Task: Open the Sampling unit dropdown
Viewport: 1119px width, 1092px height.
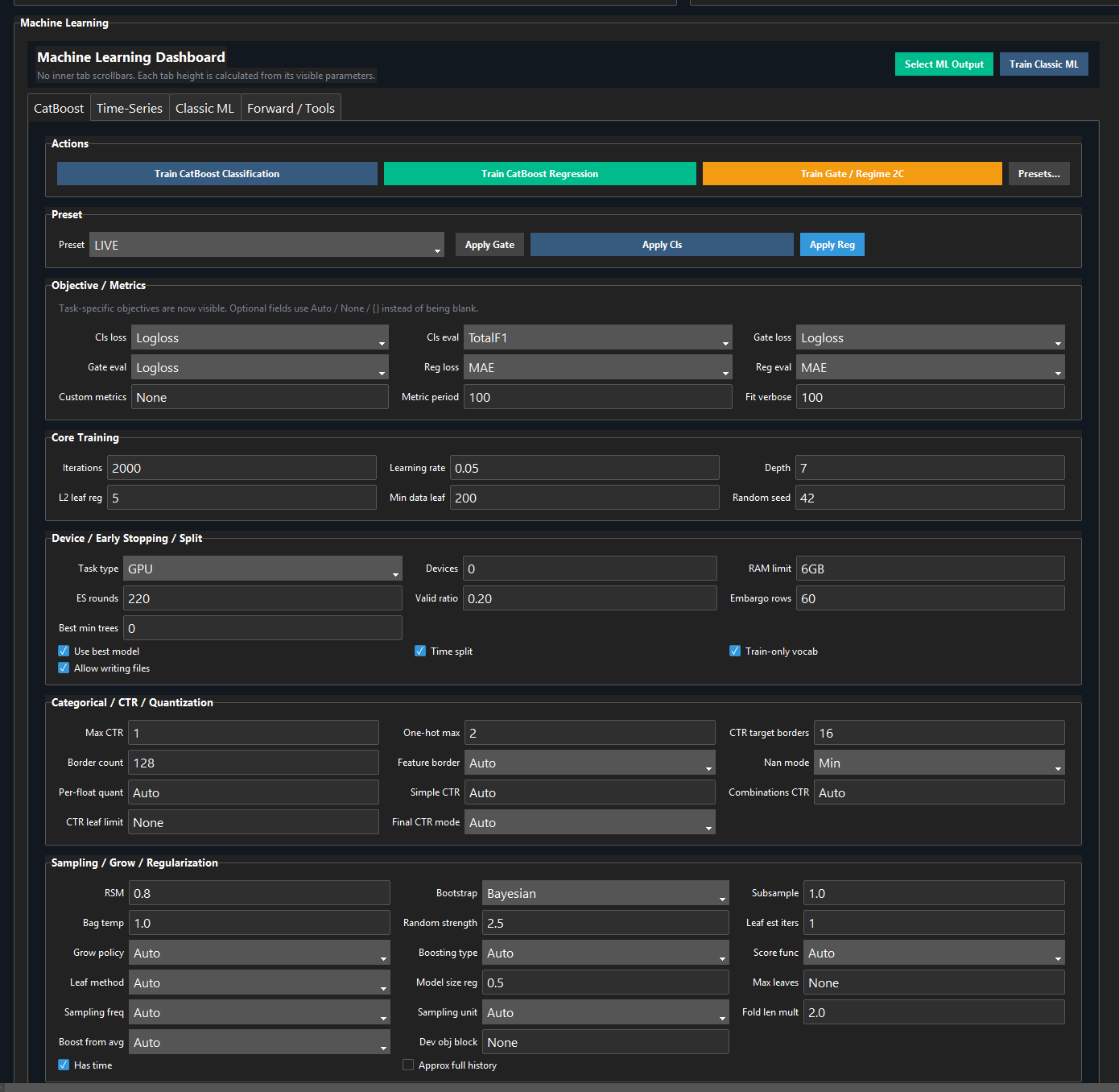Action: (605, 1012)
